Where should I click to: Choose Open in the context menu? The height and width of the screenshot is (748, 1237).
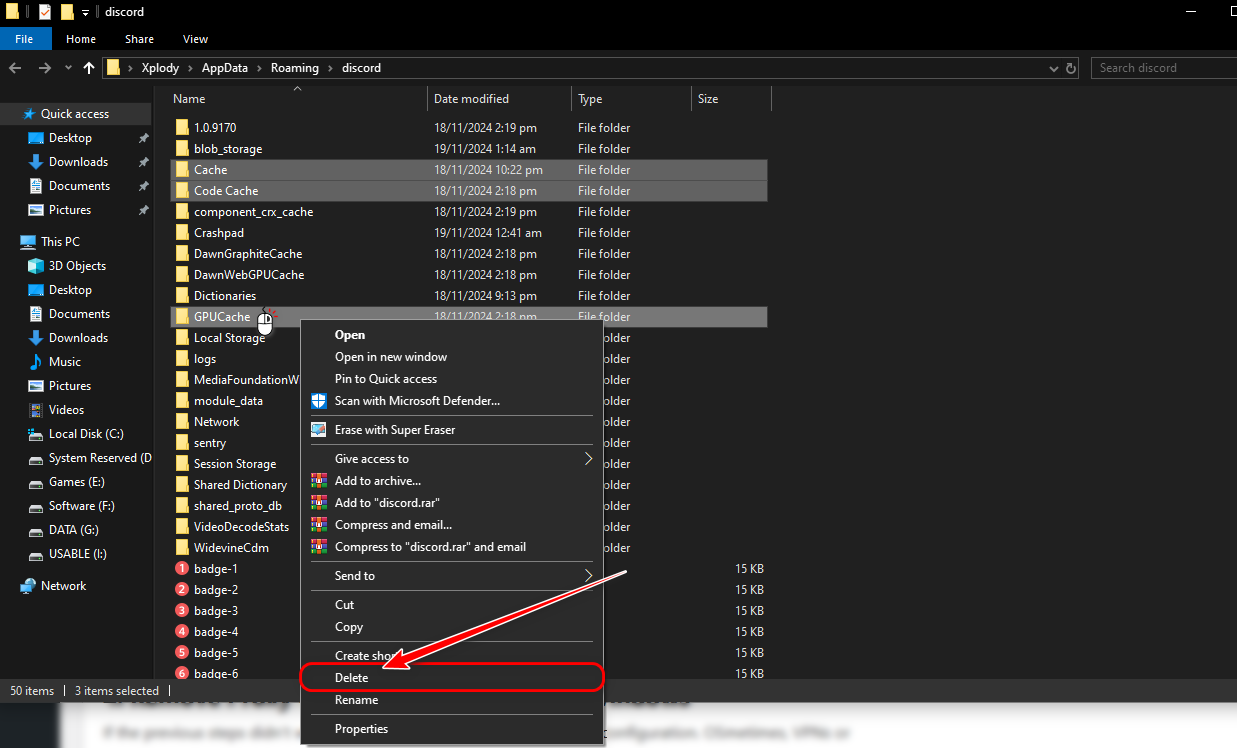(453, 335)
